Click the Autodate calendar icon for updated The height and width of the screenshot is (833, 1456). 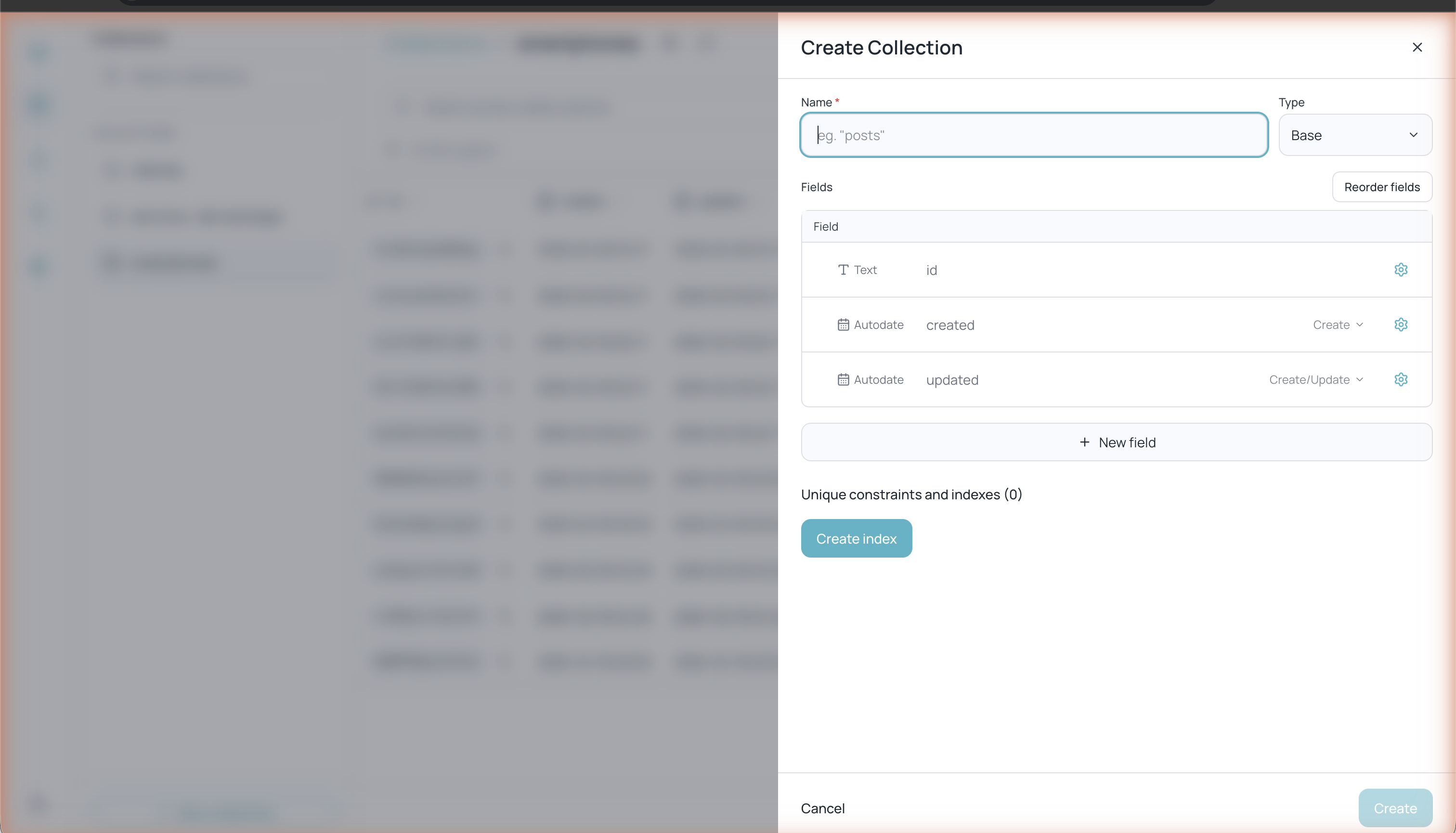(x=843, y=379)
